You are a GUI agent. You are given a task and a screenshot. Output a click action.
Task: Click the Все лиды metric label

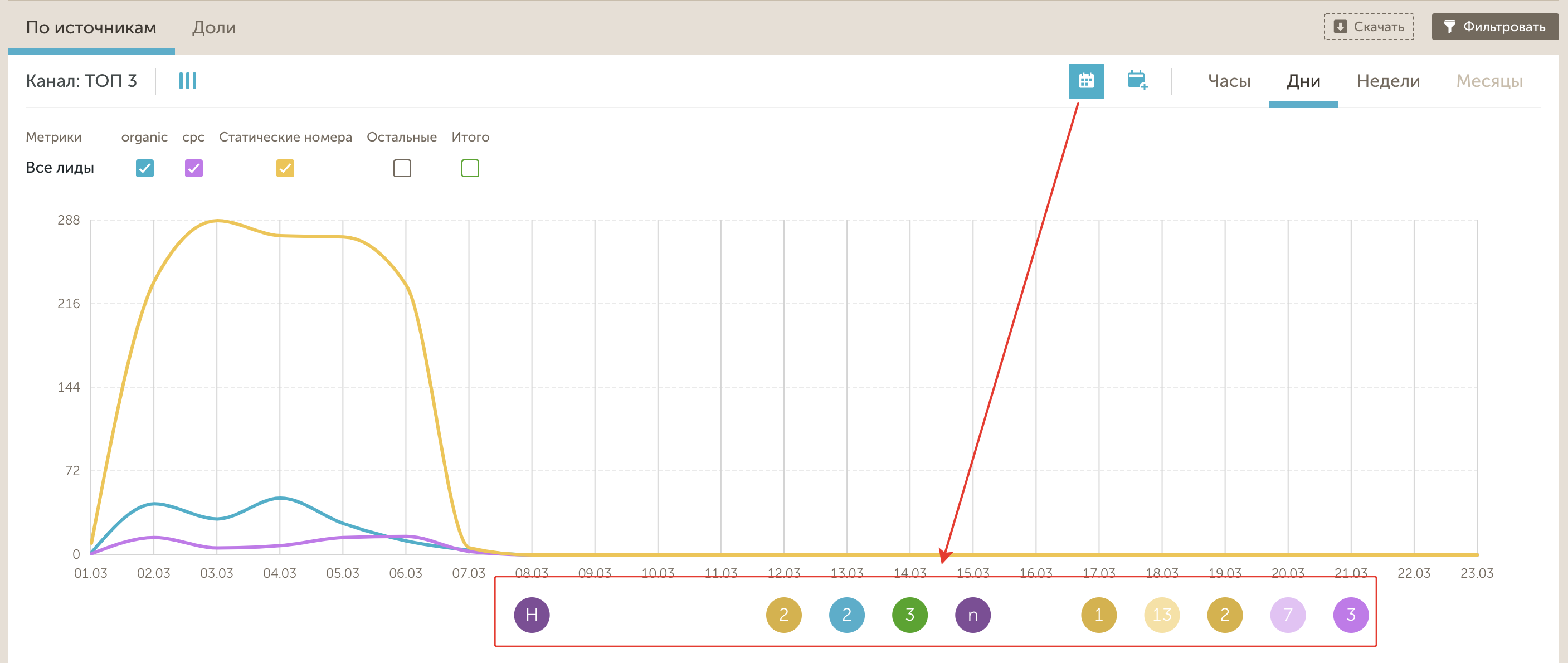[60, 168]
